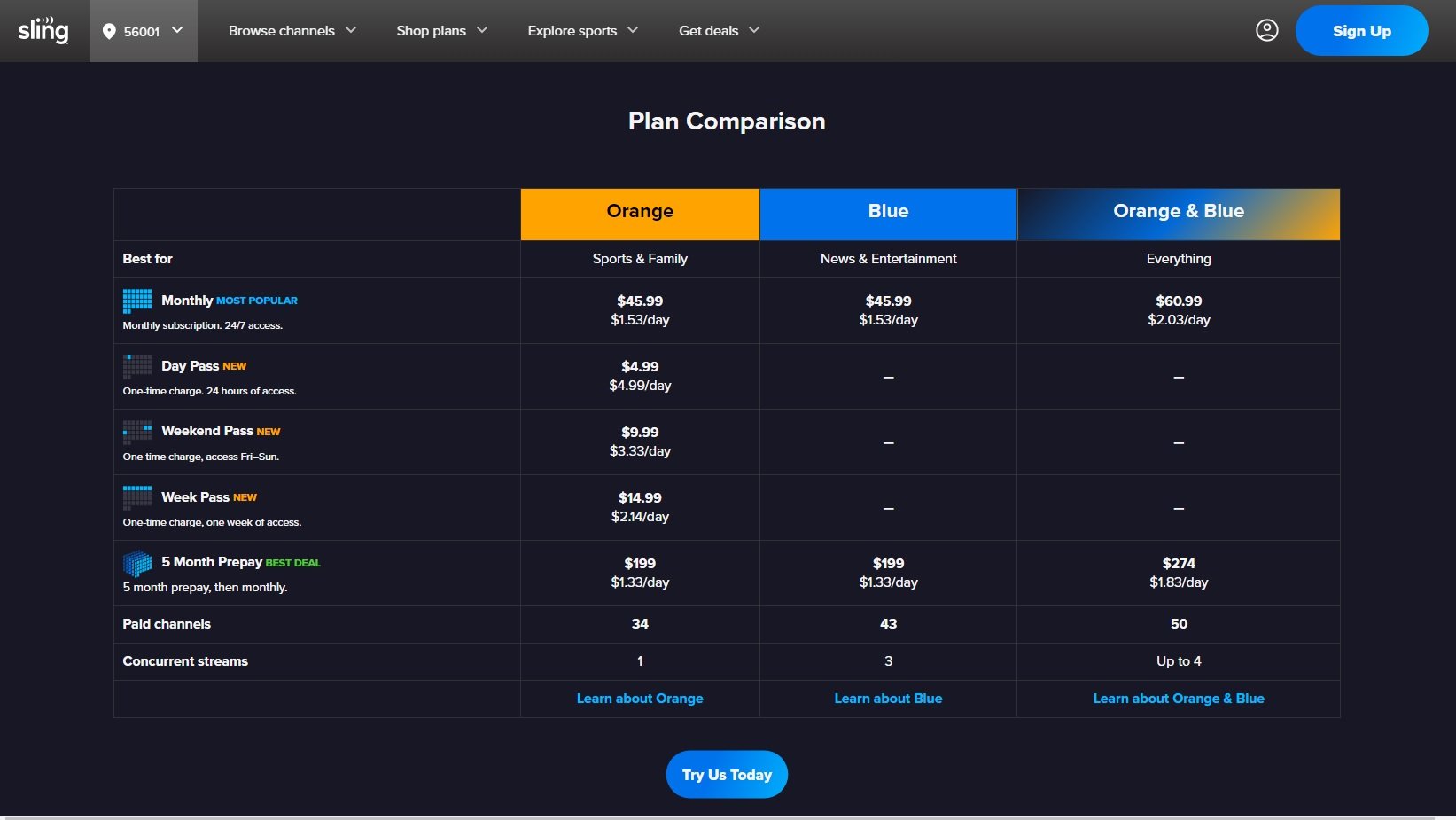
Task: Click the Up to 4 streams value
Action: click(x=1179, y=661)
